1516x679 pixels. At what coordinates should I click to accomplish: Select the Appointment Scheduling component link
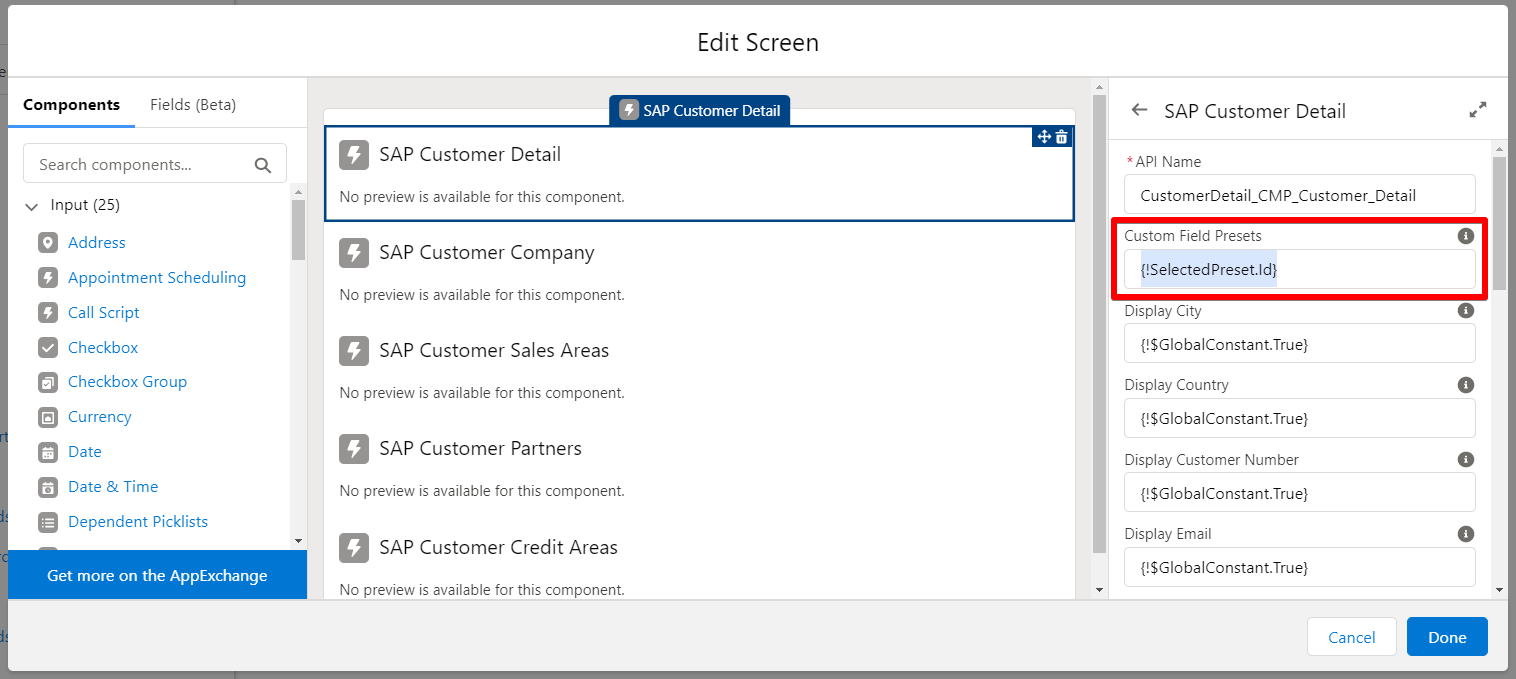[x=157, y=278]
